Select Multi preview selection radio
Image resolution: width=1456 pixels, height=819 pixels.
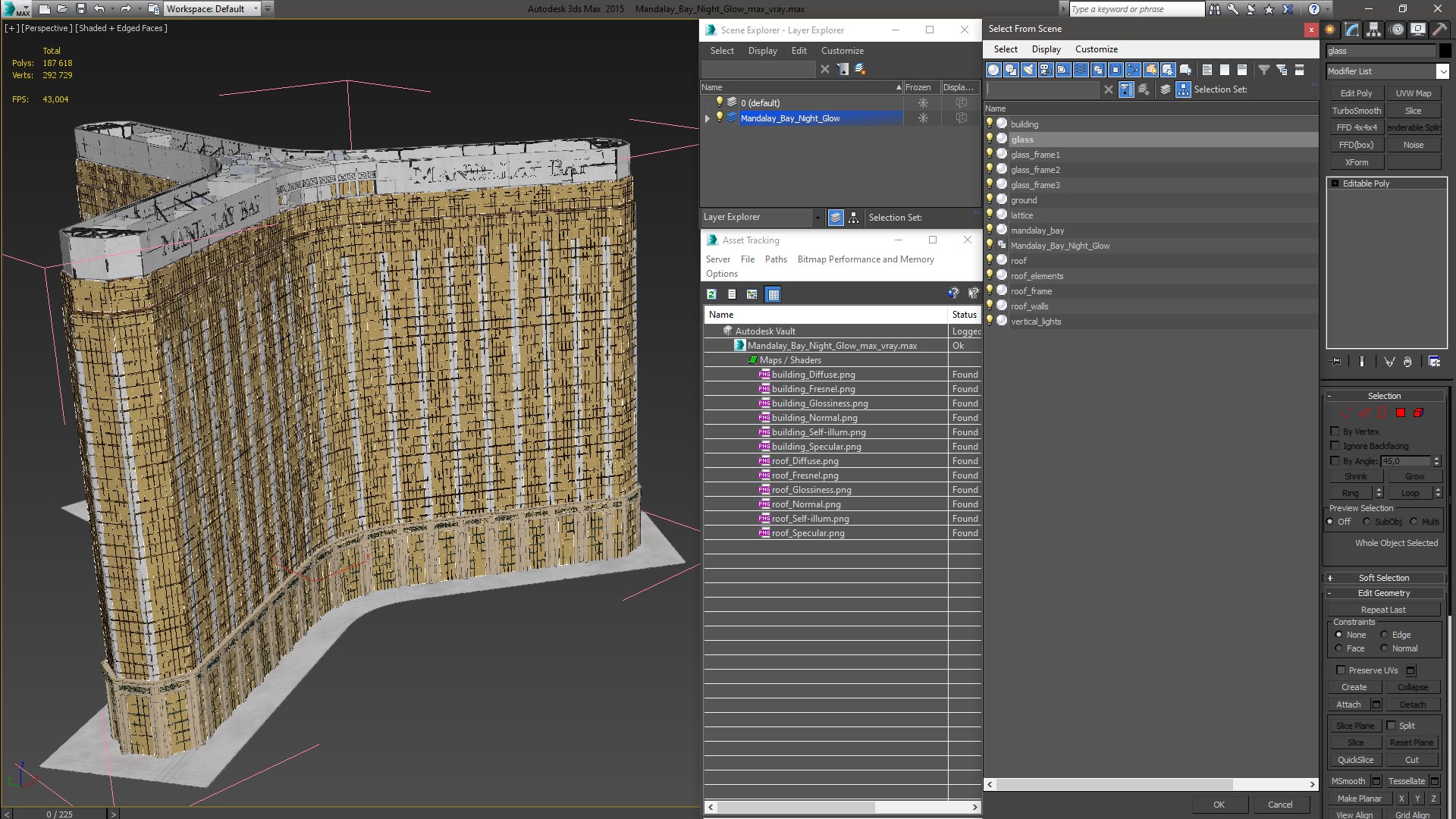tap(1414, 522)
